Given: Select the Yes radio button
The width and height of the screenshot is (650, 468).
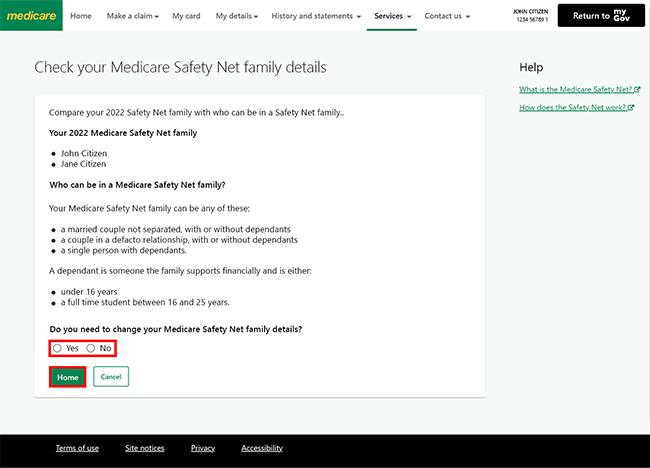Looking at the screenshot, I should click(x=58, y=348).
